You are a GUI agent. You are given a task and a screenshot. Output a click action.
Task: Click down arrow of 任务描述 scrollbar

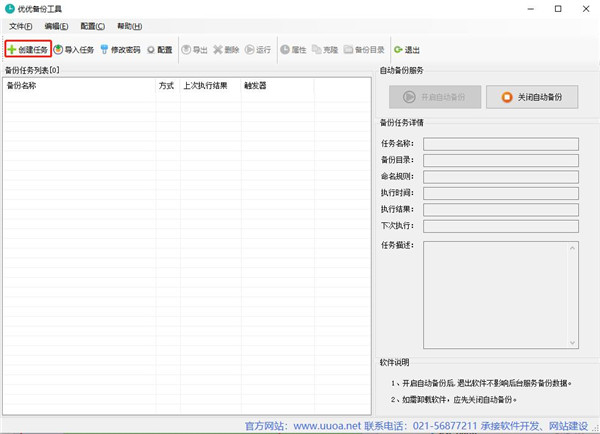(x=573, y=343)
